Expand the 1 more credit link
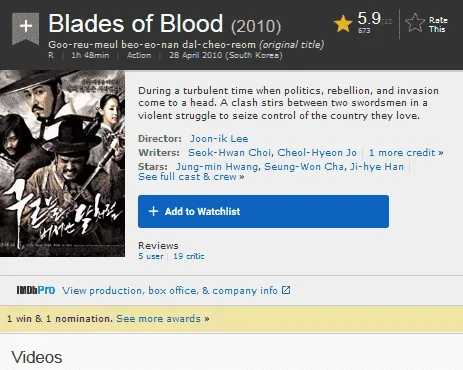The width and height of the screenshot is (463, 370). click(406, 153)
